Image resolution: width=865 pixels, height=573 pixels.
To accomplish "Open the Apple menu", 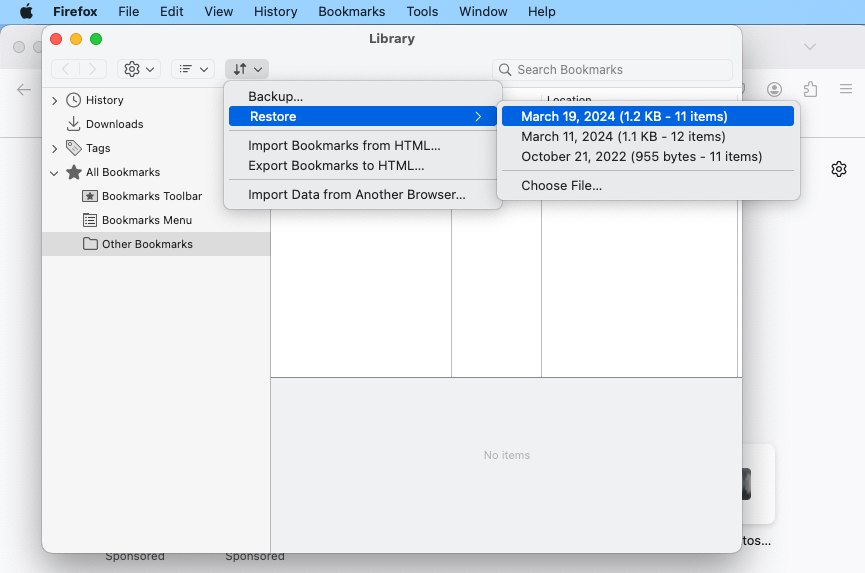I will [26, 12].
